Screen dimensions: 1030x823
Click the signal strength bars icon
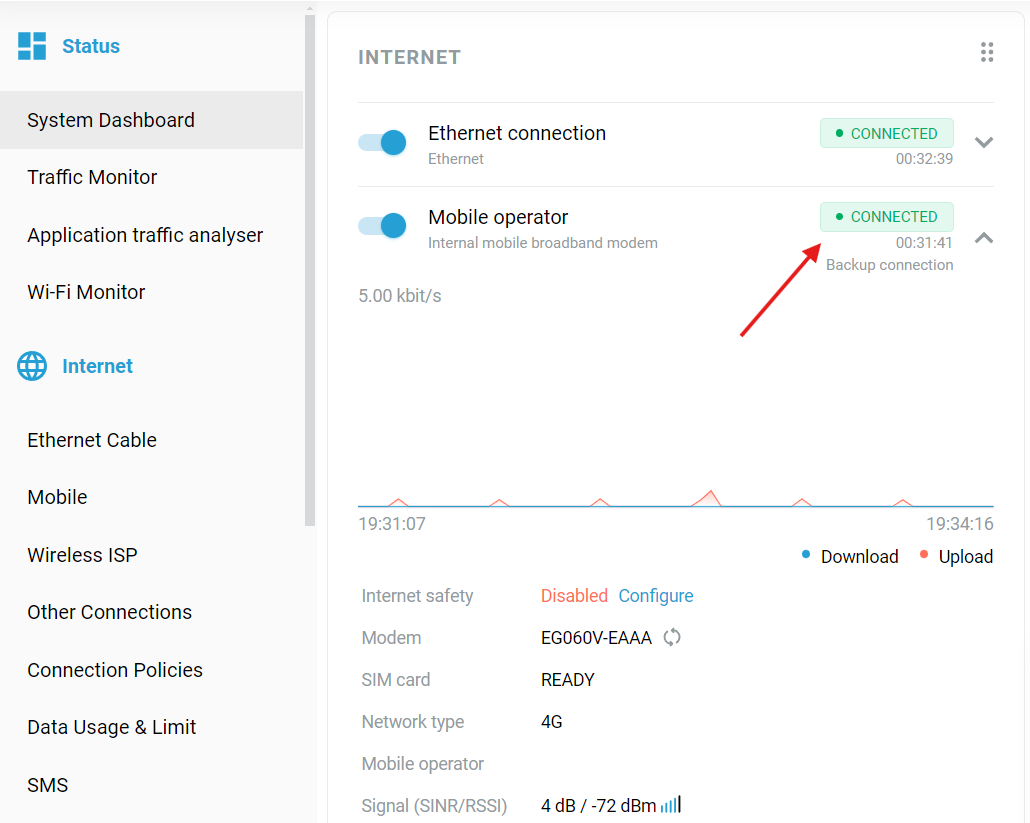[x=671, y=805]
